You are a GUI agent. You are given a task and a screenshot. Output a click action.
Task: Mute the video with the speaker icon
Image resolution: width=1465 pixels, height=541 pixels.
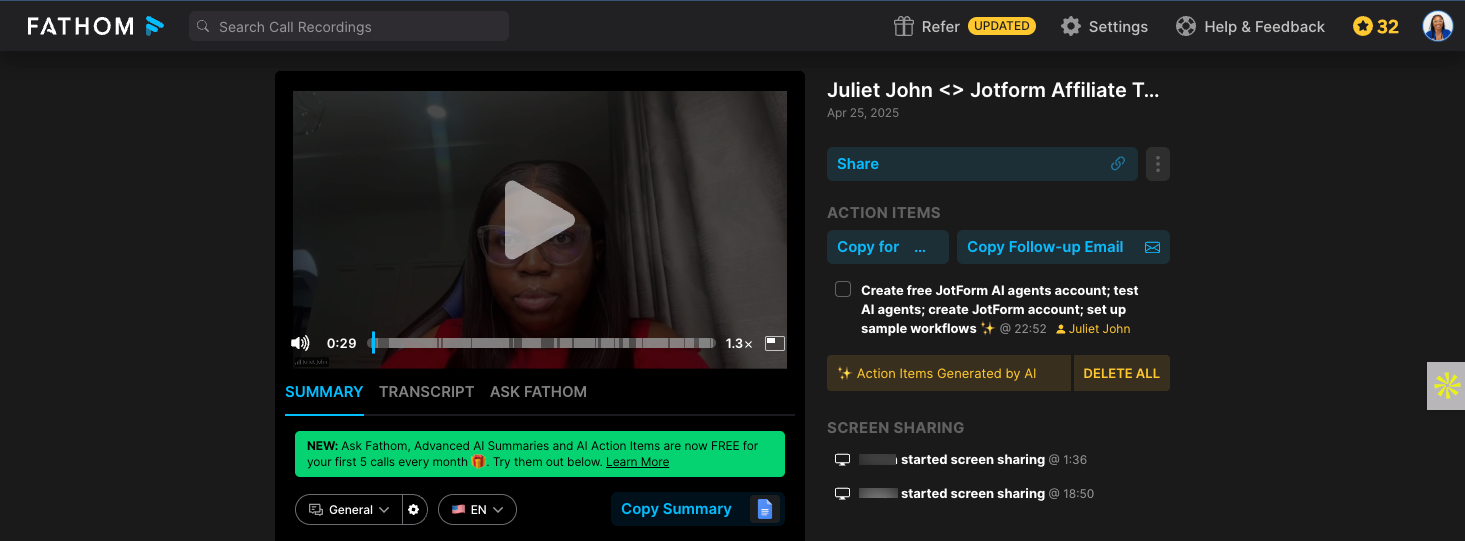300,343
